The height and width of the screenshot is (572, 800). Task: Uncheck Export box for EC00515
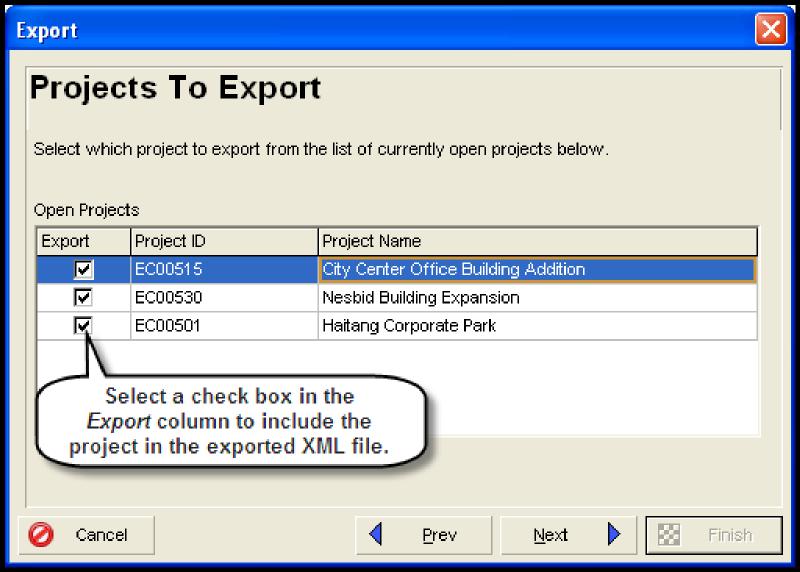(x=84, y=270)
